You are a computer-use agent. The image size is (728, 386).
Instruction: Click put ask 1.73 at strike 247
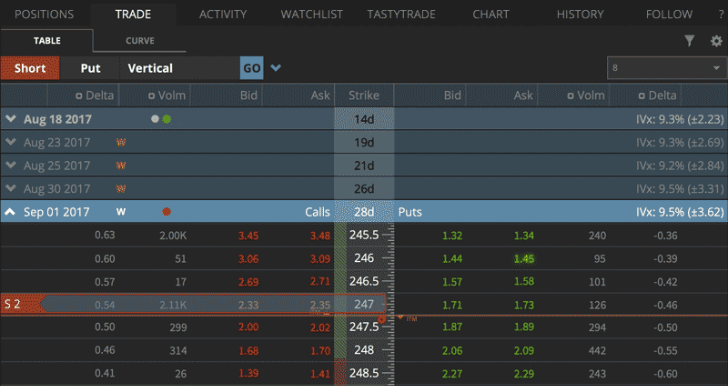tap(524, 305)
